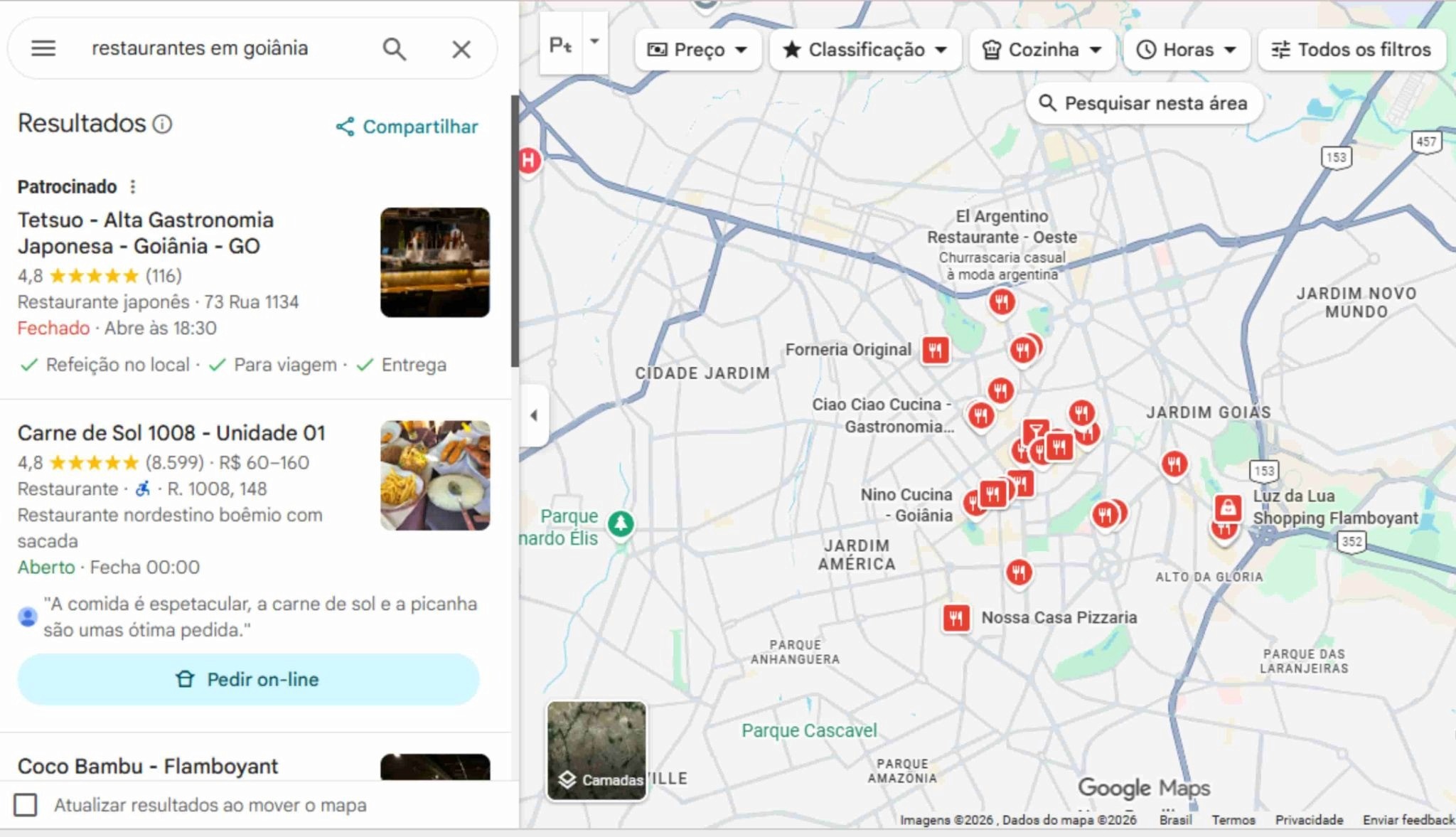The width and height of the screenshot is (1456, 837).
Task: Open sponsored listing three-dot options
Action: point(132,186)
